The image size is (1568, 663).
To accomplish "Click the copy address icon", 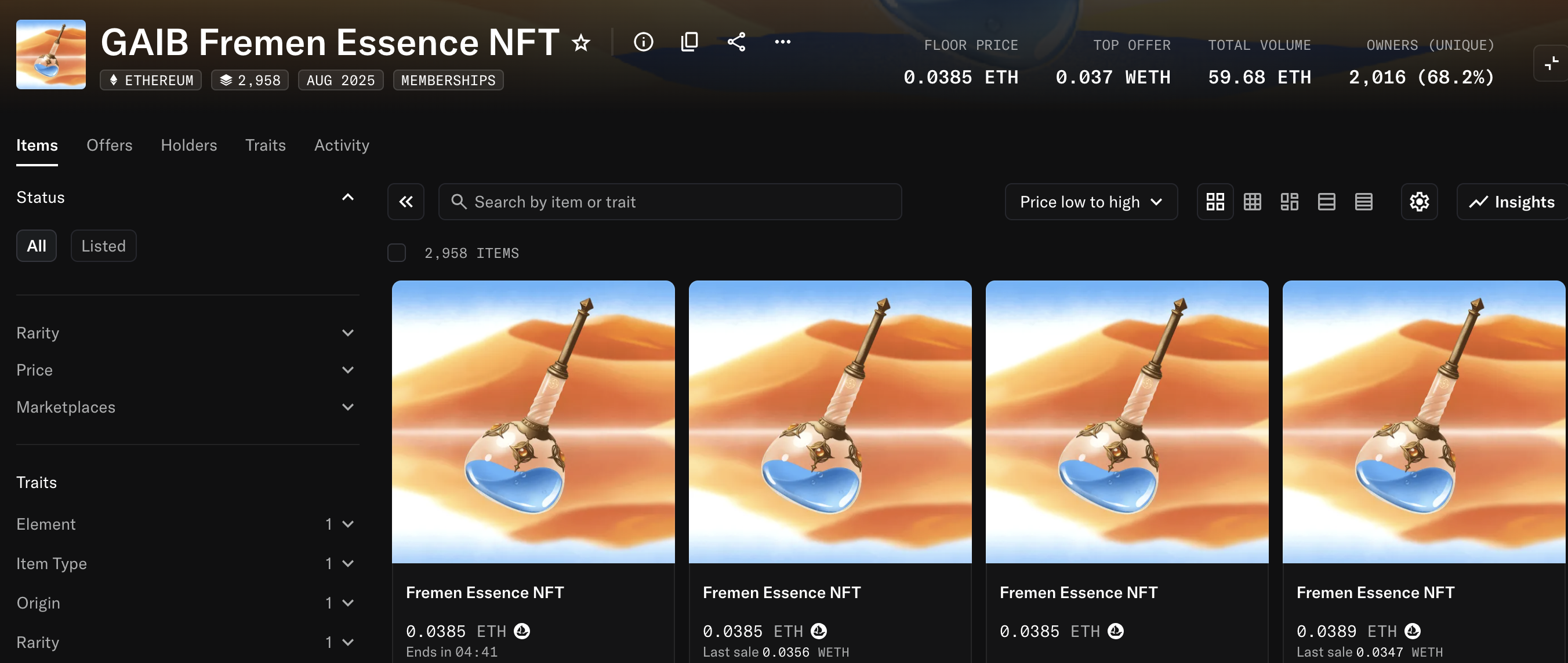I will tap(689, 42).
